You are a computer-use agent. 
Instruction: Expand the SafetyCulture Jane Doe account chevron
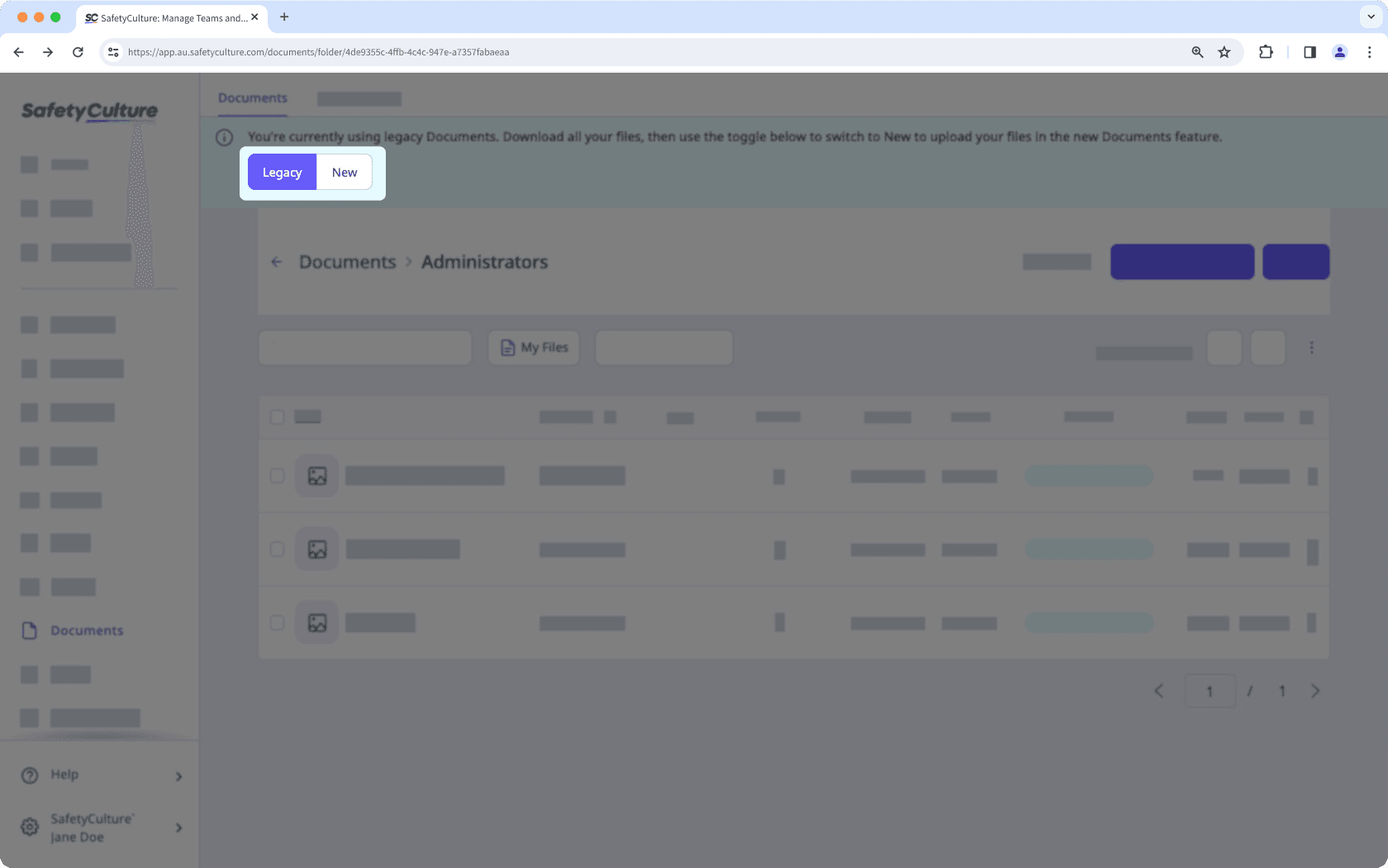[x=178, y=828]
